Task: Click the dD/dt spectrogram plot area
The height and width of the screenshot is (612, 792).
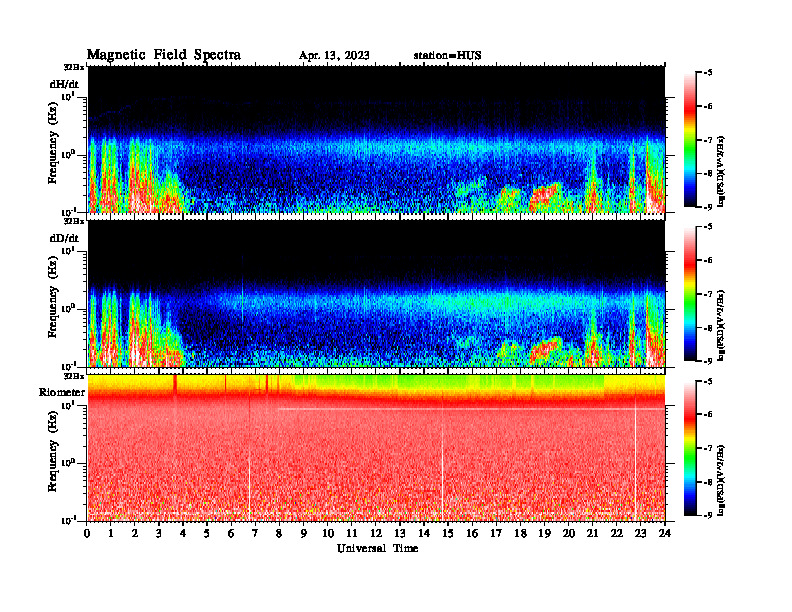Action: [x=376, y=294]
